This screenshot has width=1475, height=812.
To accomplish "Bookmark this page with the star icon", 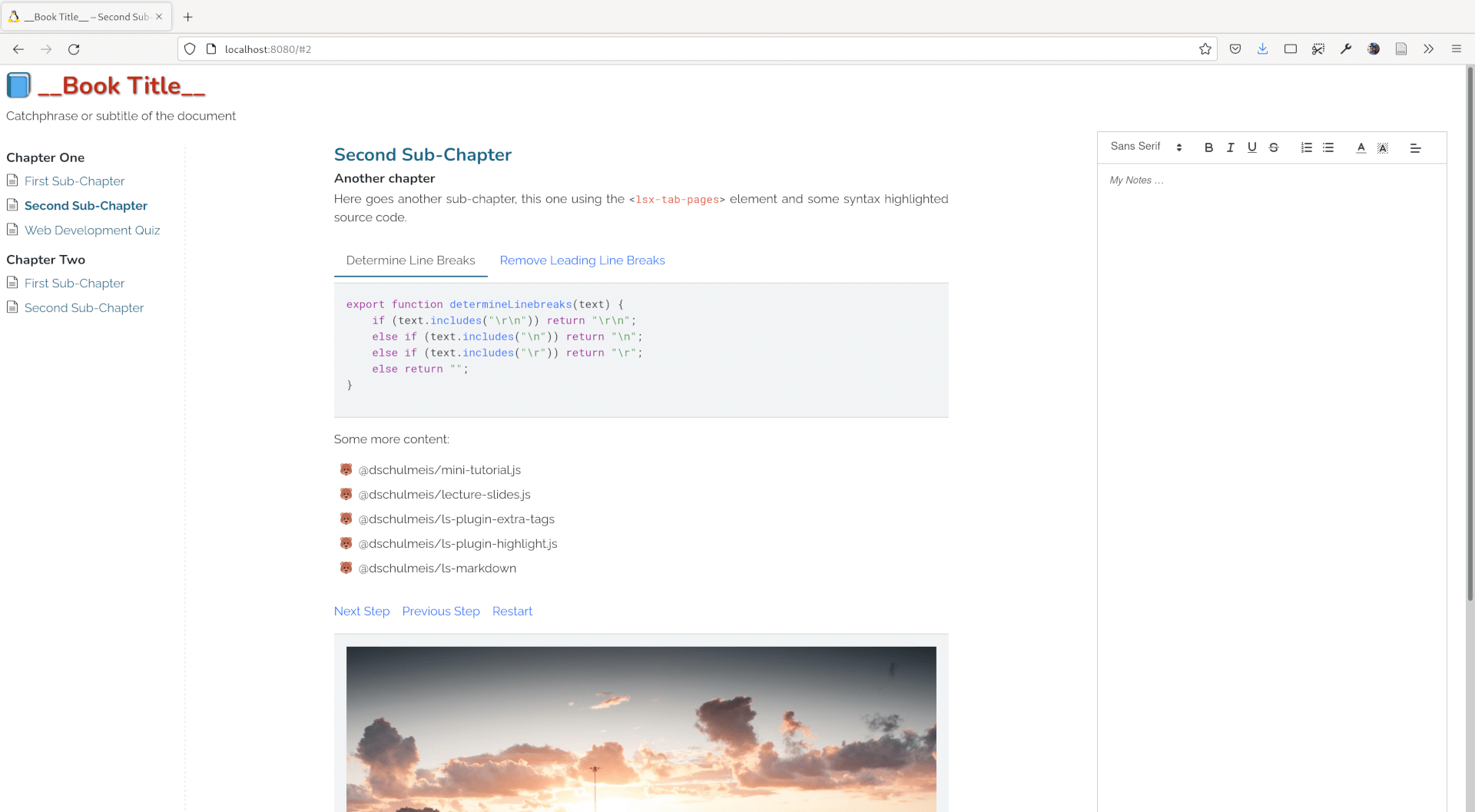I will click(1205, 49).
